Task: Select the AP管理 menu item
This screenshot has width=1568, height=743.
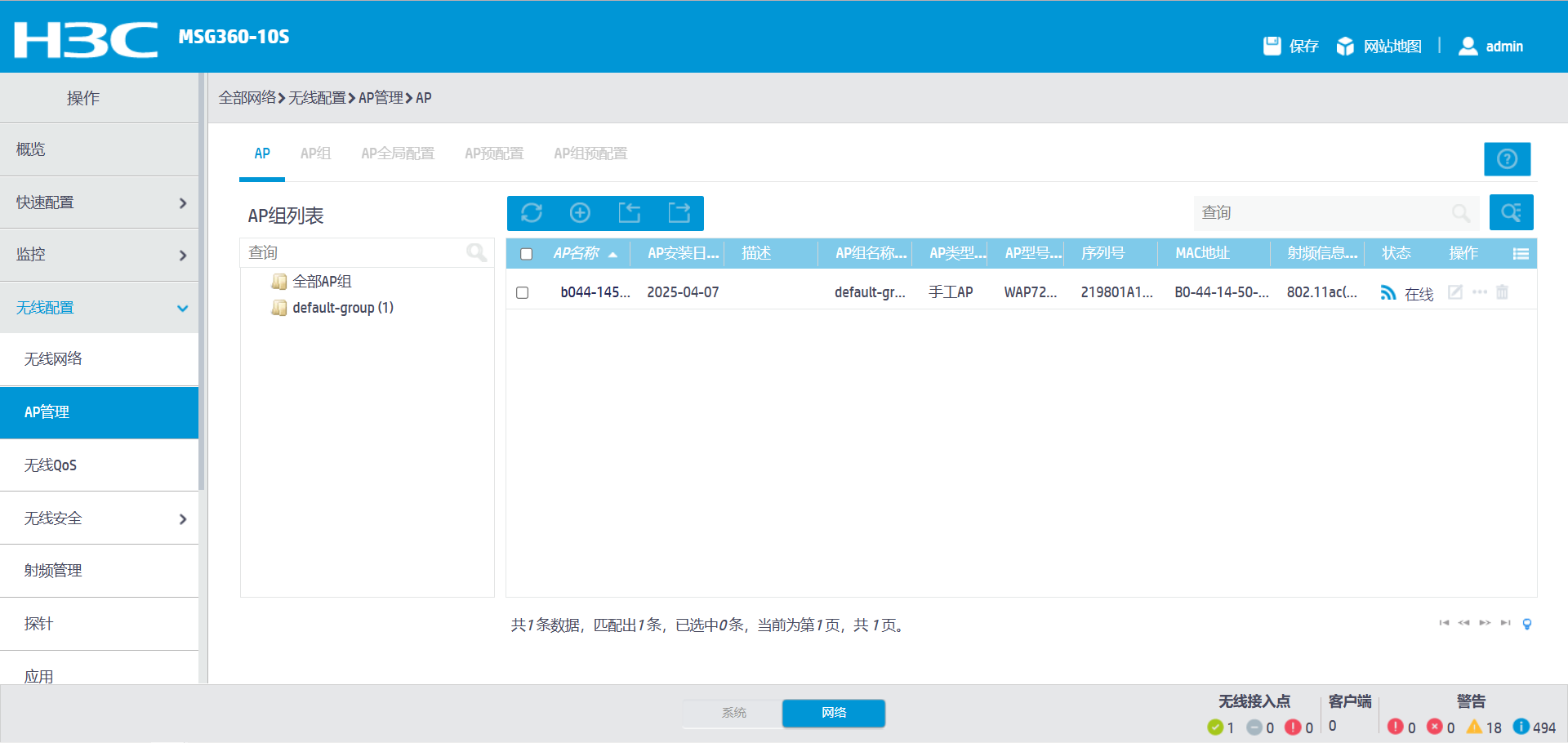Action: coord(99,412)
